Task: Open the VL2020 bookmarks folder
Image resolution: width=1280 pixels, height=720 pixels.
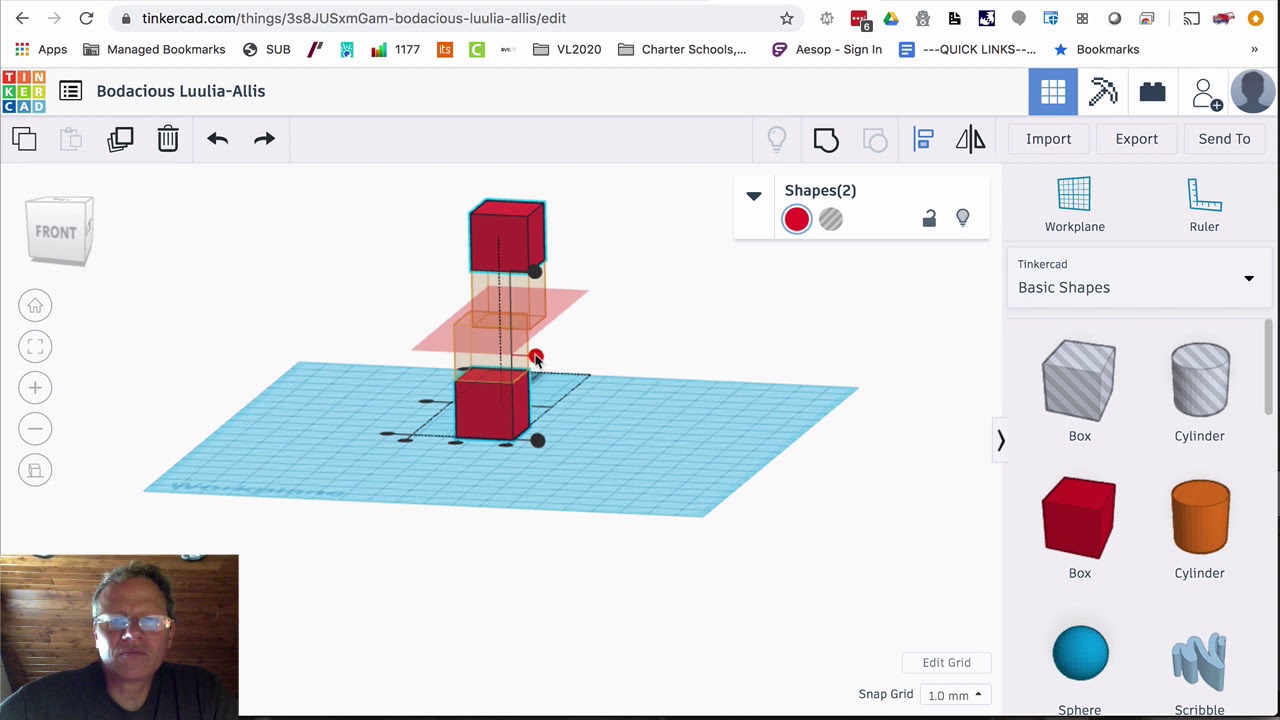Action: [567, 49]
